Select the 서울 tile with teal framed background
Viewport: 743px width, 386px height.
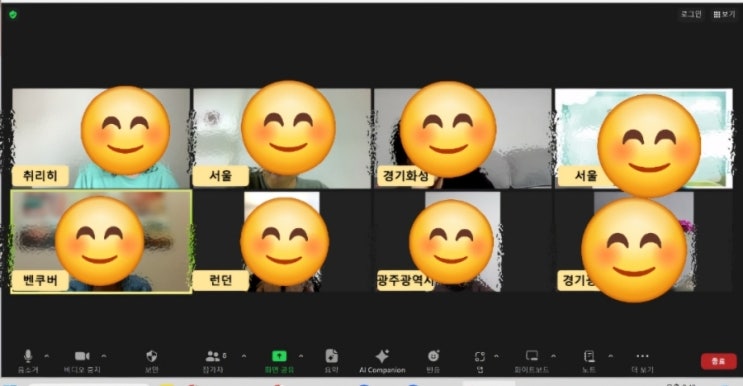click(643, 138)
